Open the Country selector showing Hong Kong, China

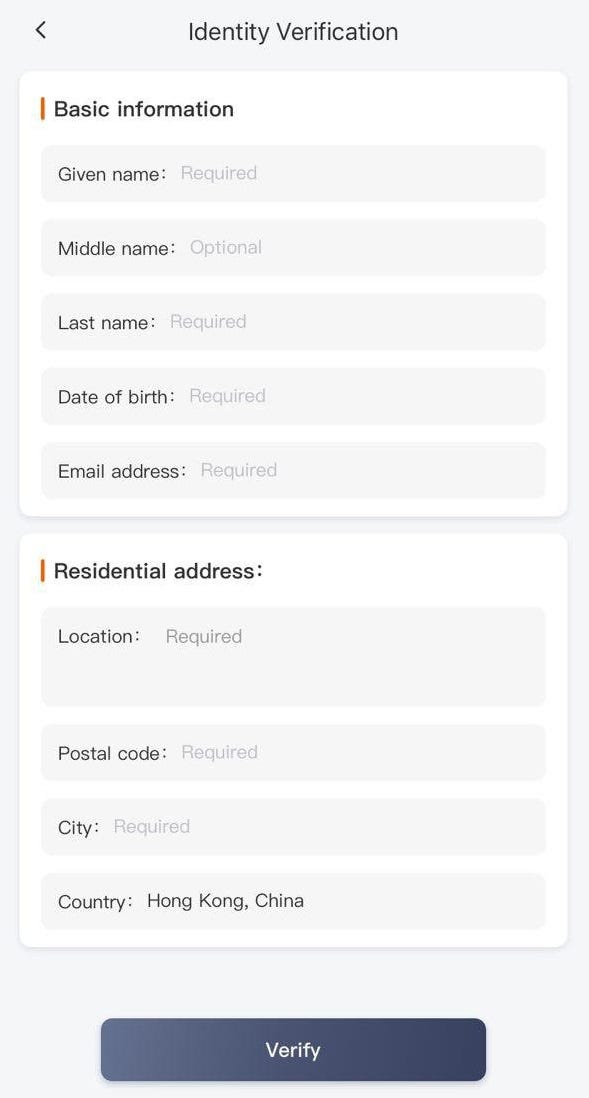point(292,901)
